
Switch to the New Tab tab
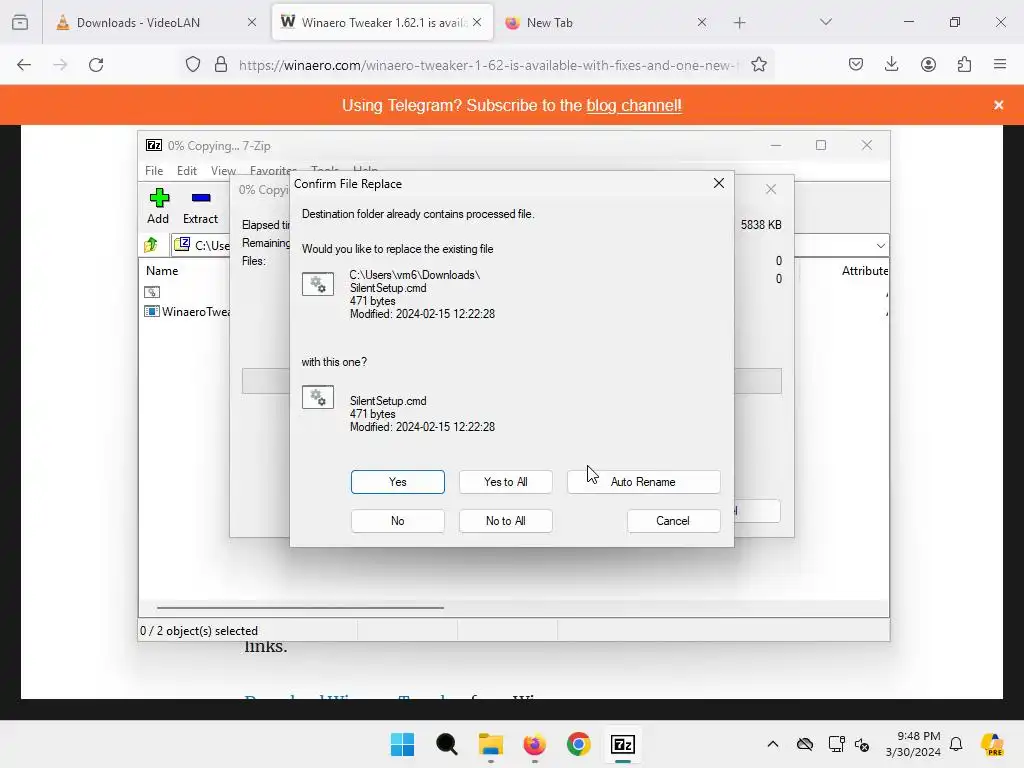(x=604, y=23)
